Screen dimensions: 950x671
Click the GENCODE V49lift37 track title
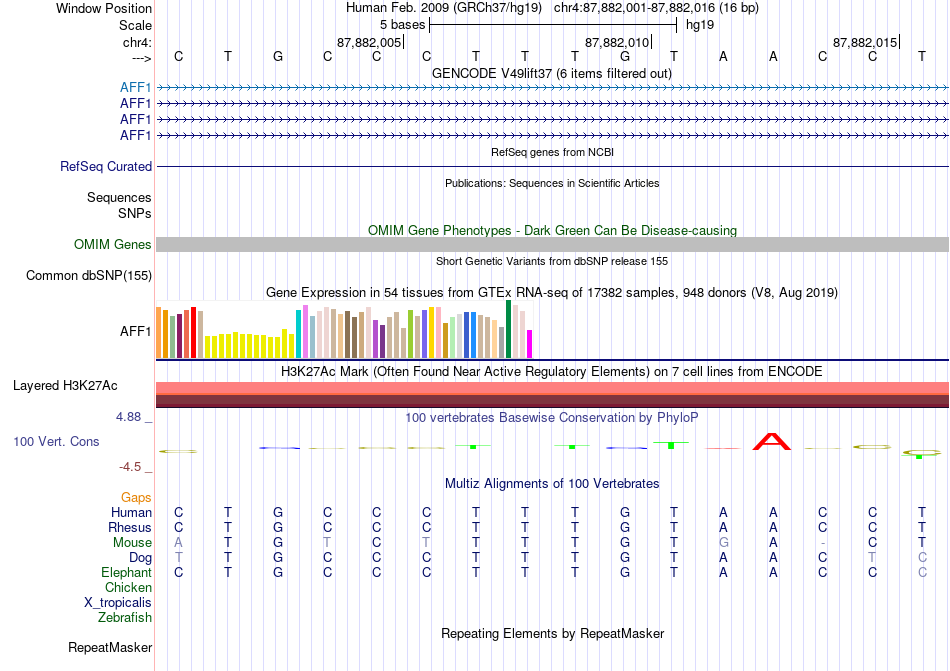[552, 74]
